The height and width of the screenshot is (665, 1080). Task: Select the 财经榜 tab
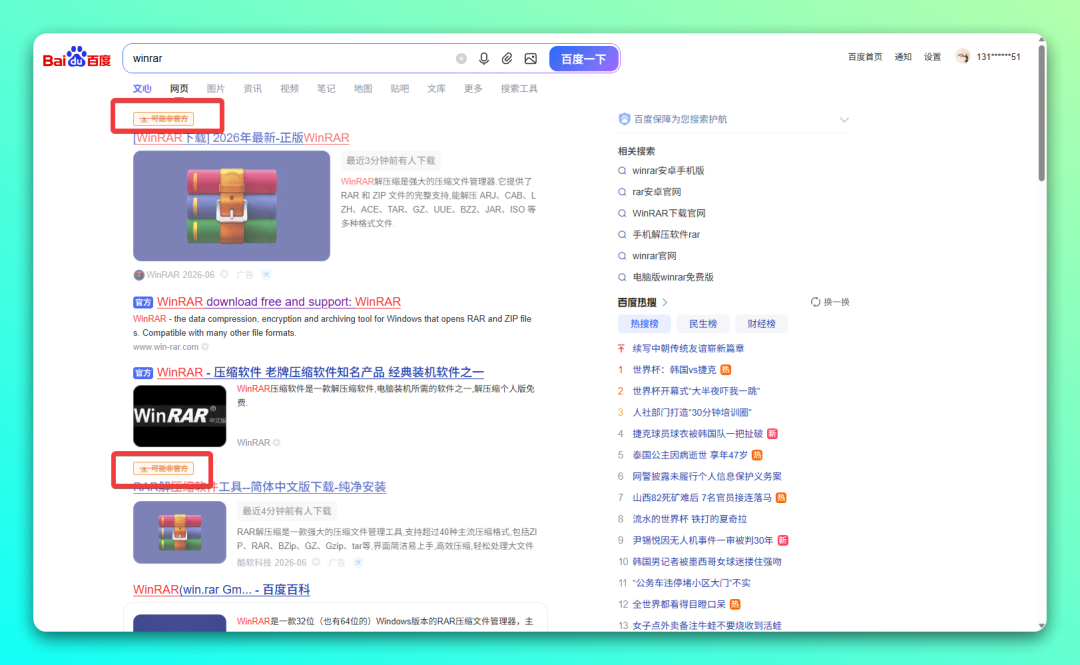[x=762, y=323]
